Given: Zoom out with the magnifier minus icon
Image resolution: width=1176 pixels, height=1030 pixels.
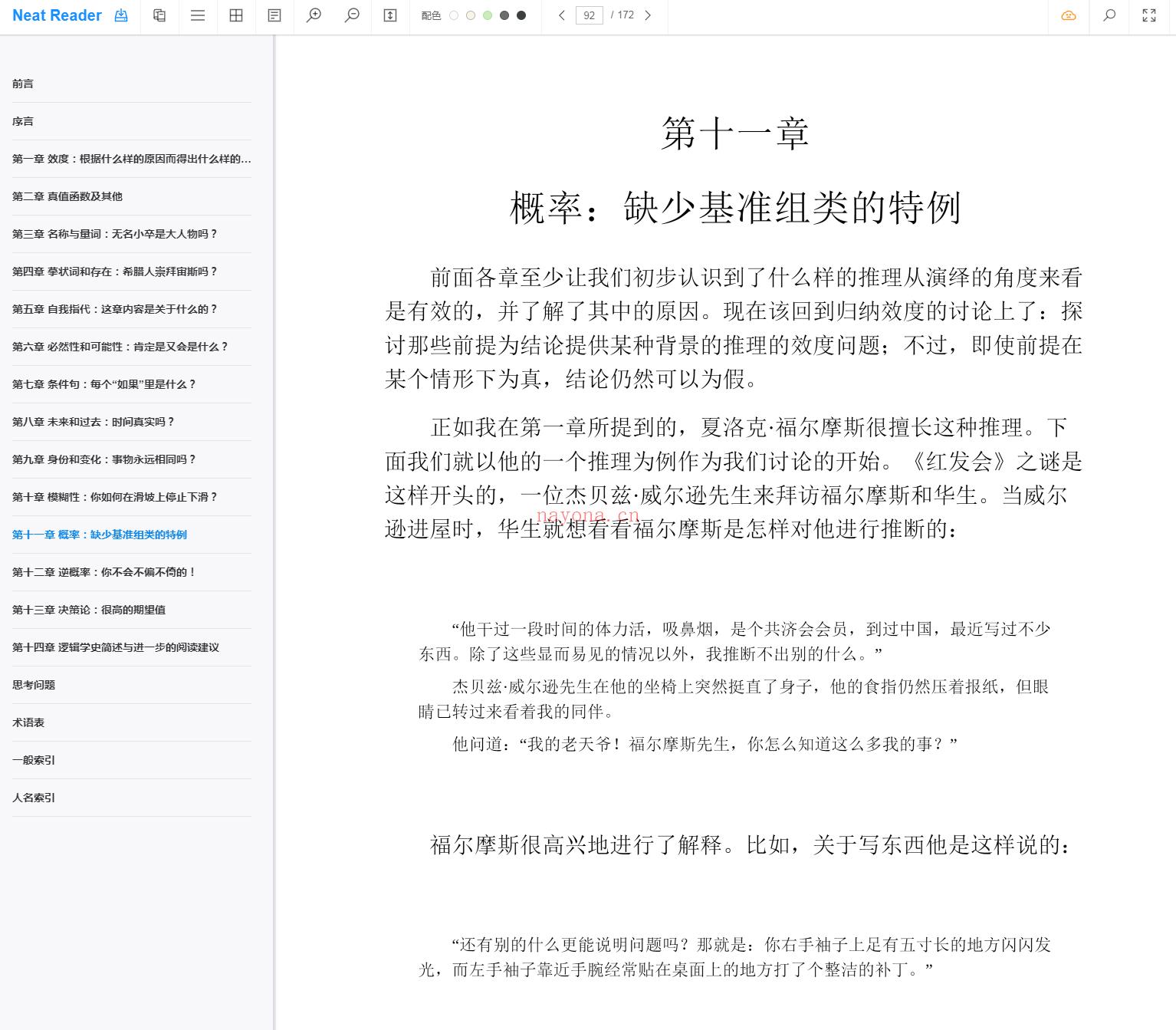Looking at the screenshot, I should 352,15.
